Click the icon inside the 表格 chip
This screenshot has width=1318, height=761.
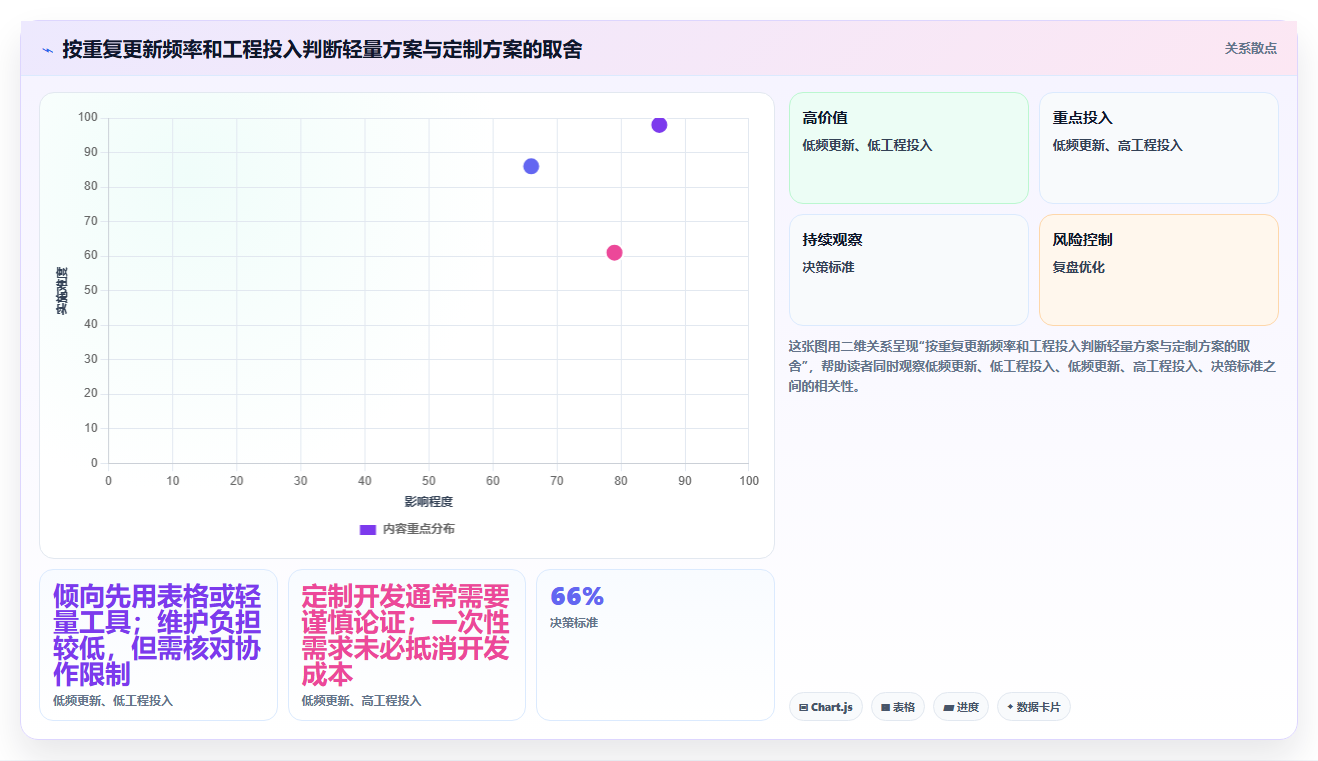click(885, 707)
